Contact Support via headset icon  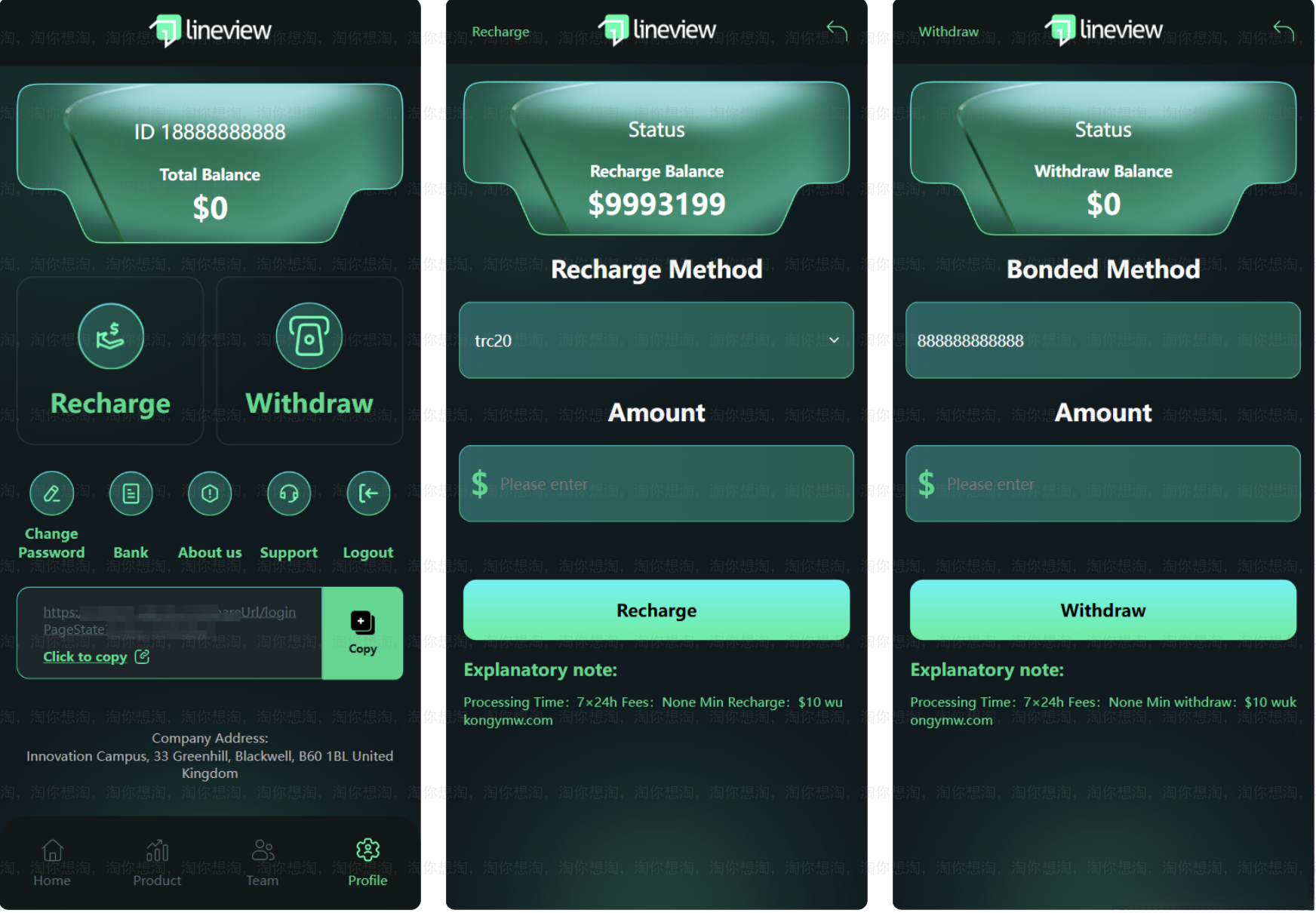(289, 493)
